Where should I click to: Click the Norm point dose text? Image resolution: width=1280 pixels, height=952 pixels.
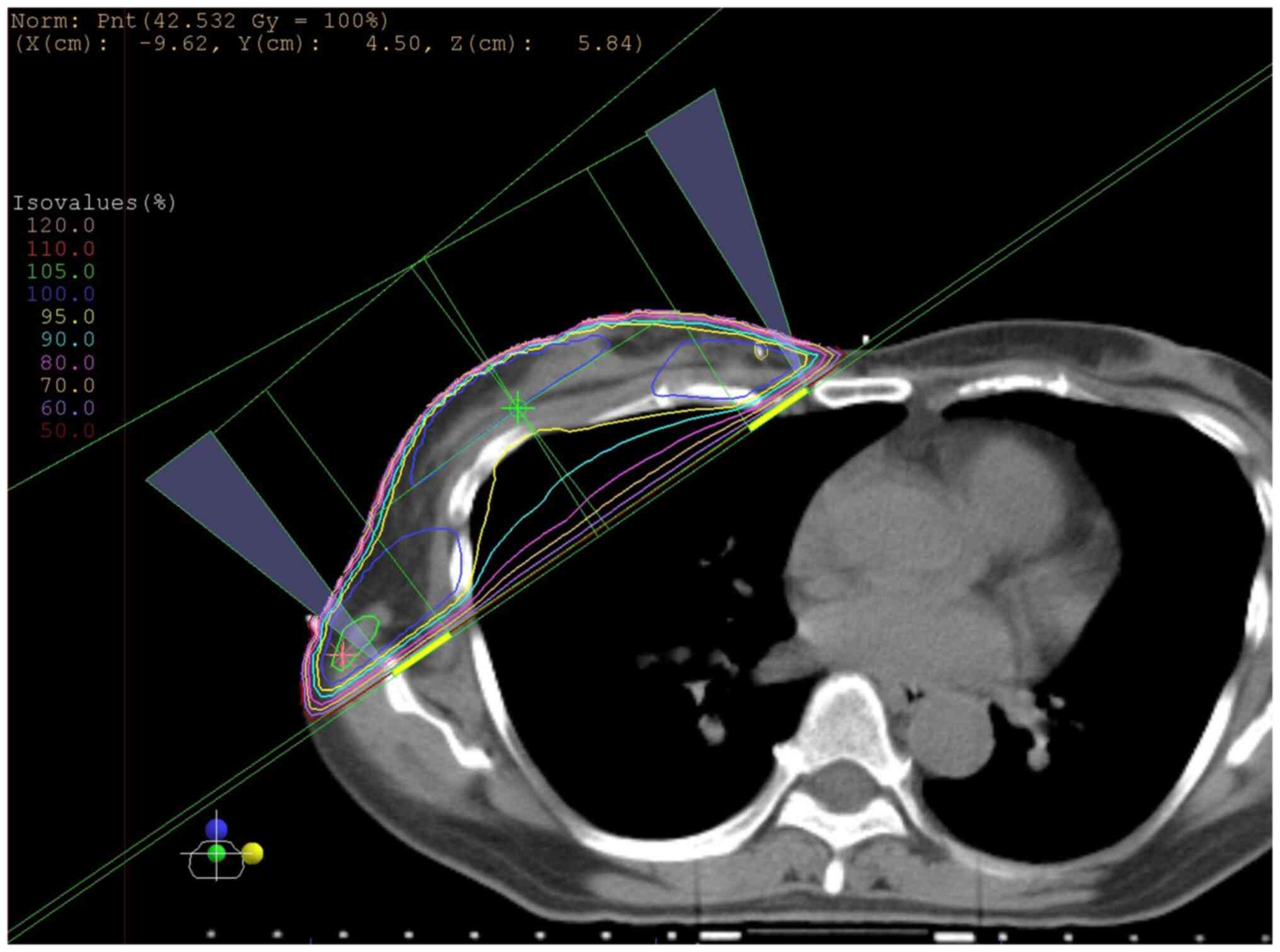199,21
